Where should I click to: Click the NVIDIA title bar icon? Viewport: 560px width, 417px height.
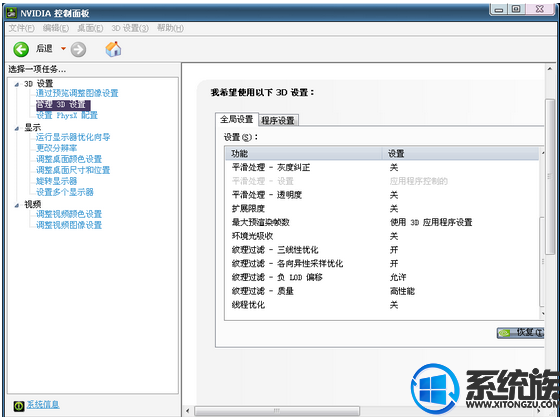click(11, 13)
